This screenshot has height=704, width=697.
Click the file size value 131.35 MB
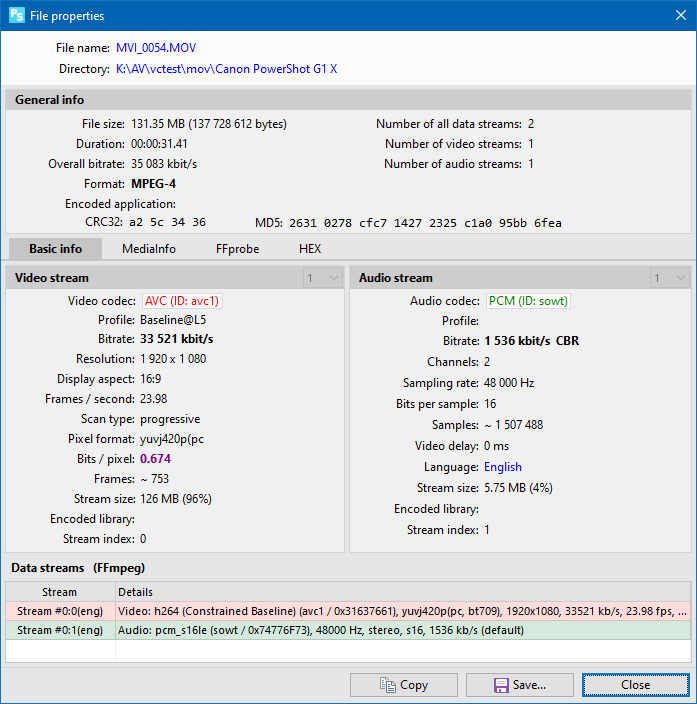(209, 124)
